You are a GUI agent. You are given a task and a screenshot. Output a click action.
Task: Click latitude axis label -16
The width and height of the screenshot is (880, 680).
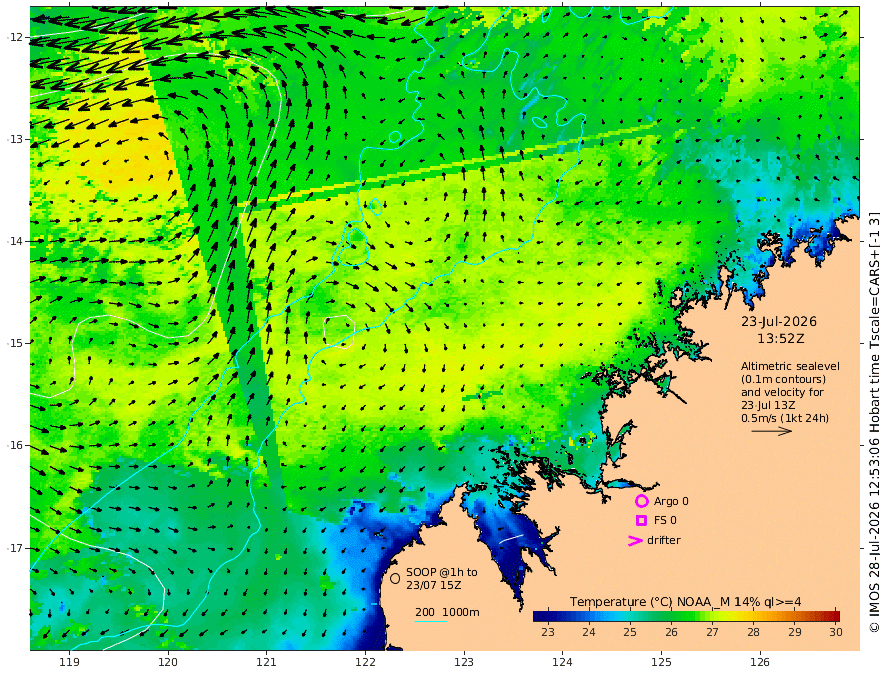click(x=16, y=446)
